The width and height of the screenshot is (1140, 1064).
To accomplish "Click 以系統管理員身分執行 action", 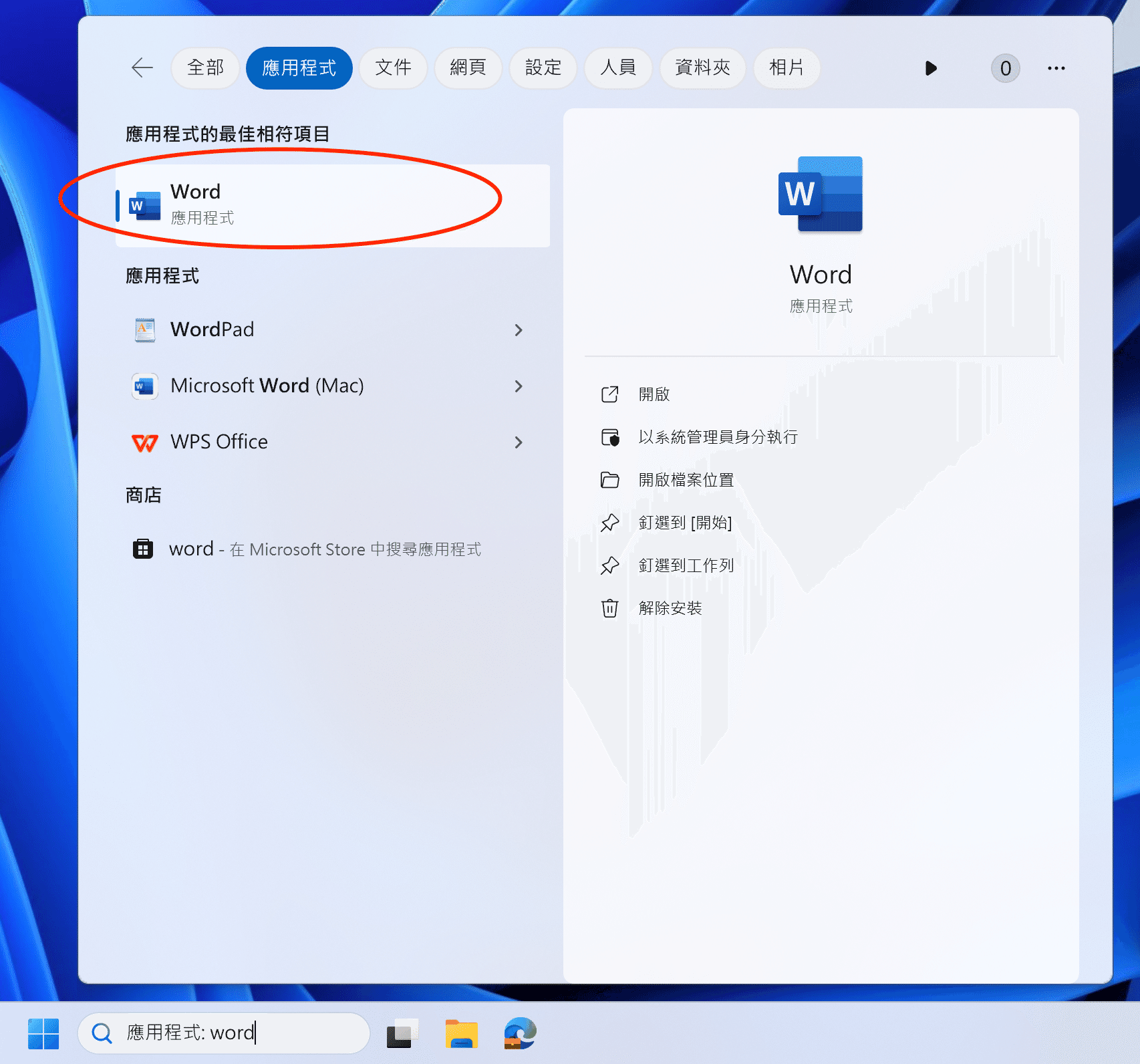I will click(718, 437).
